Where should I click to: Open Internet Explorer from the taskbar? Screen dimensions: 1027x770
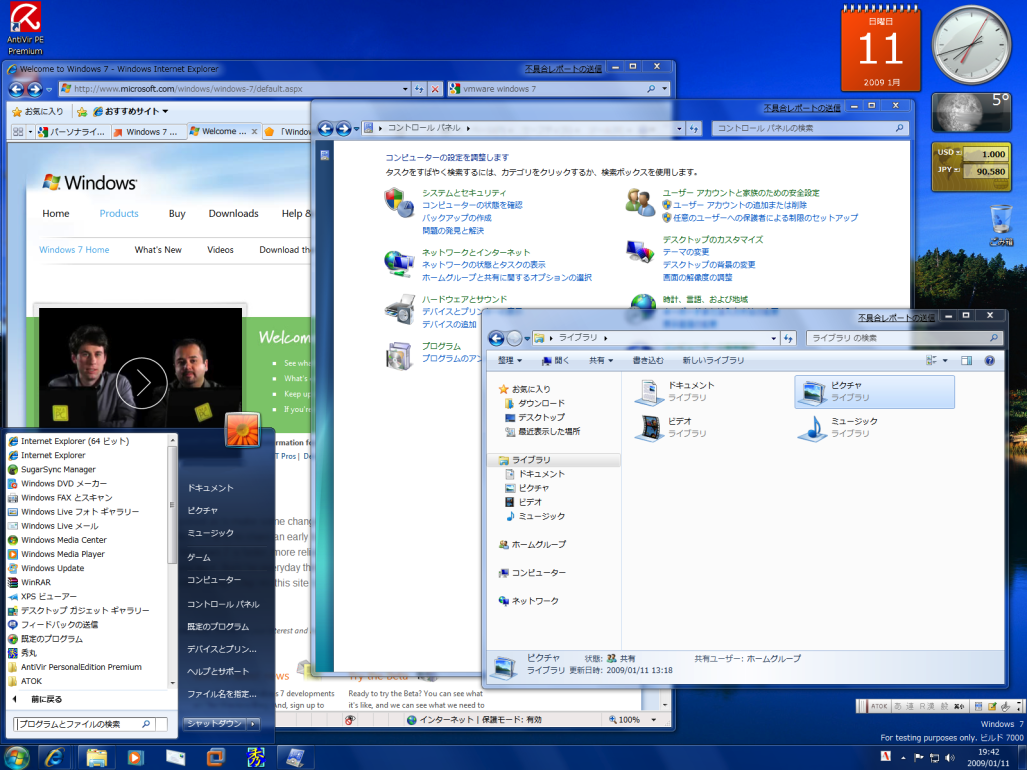[55, 758]
